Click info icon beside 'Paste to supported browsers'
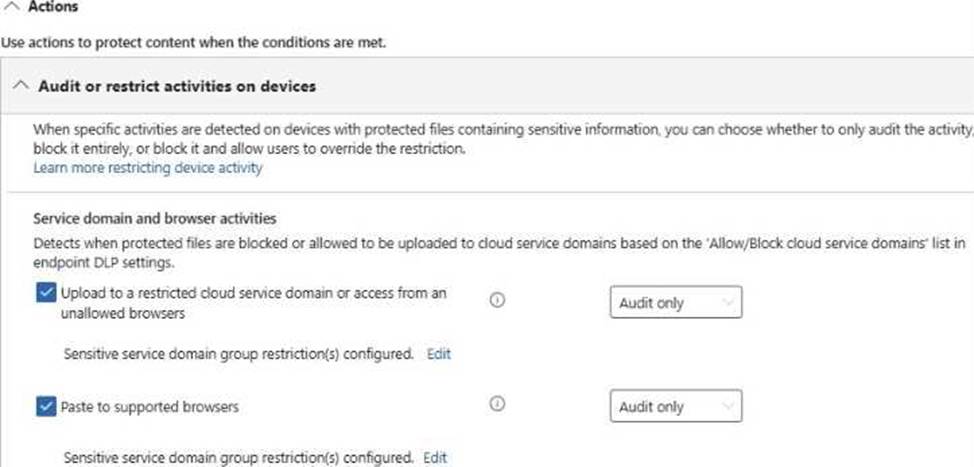 coord(497,404)
